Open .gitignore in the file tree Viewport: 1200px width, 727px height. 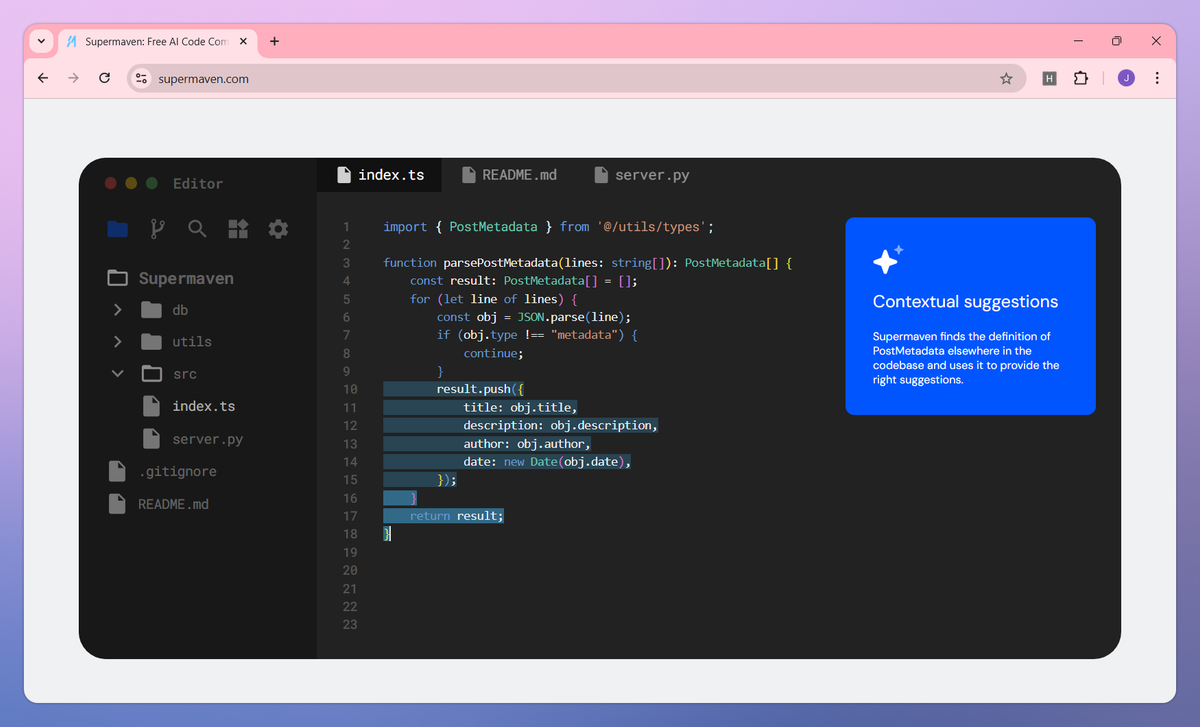click(x=177, y=471)
